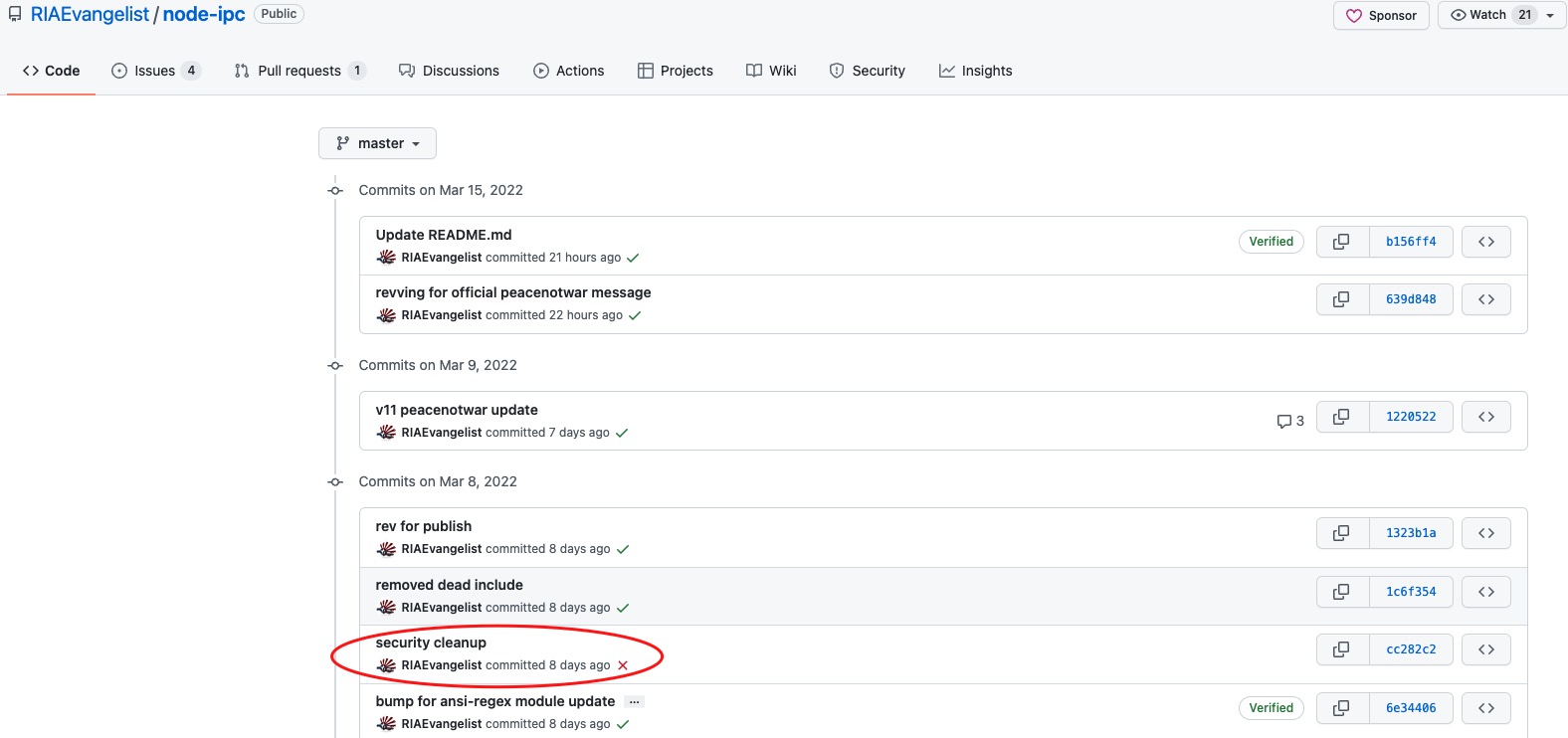This screenshot has width=1568, height=738.
Task: Open commit hash b156ff4
Action: (x=1411, y=242)
